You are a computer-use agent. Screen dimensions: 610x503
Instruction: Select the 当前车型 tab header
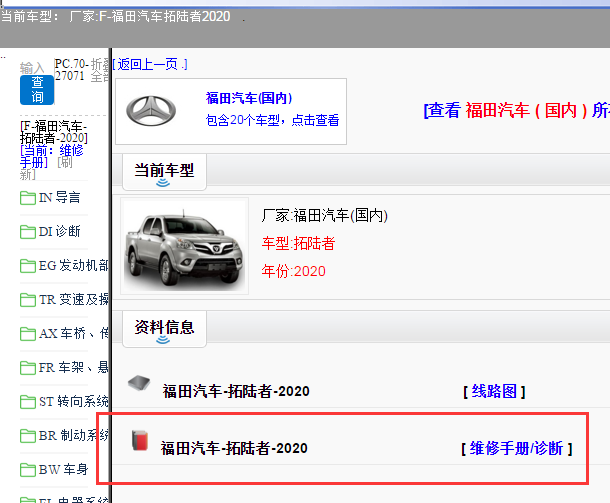tap(164, 172)
